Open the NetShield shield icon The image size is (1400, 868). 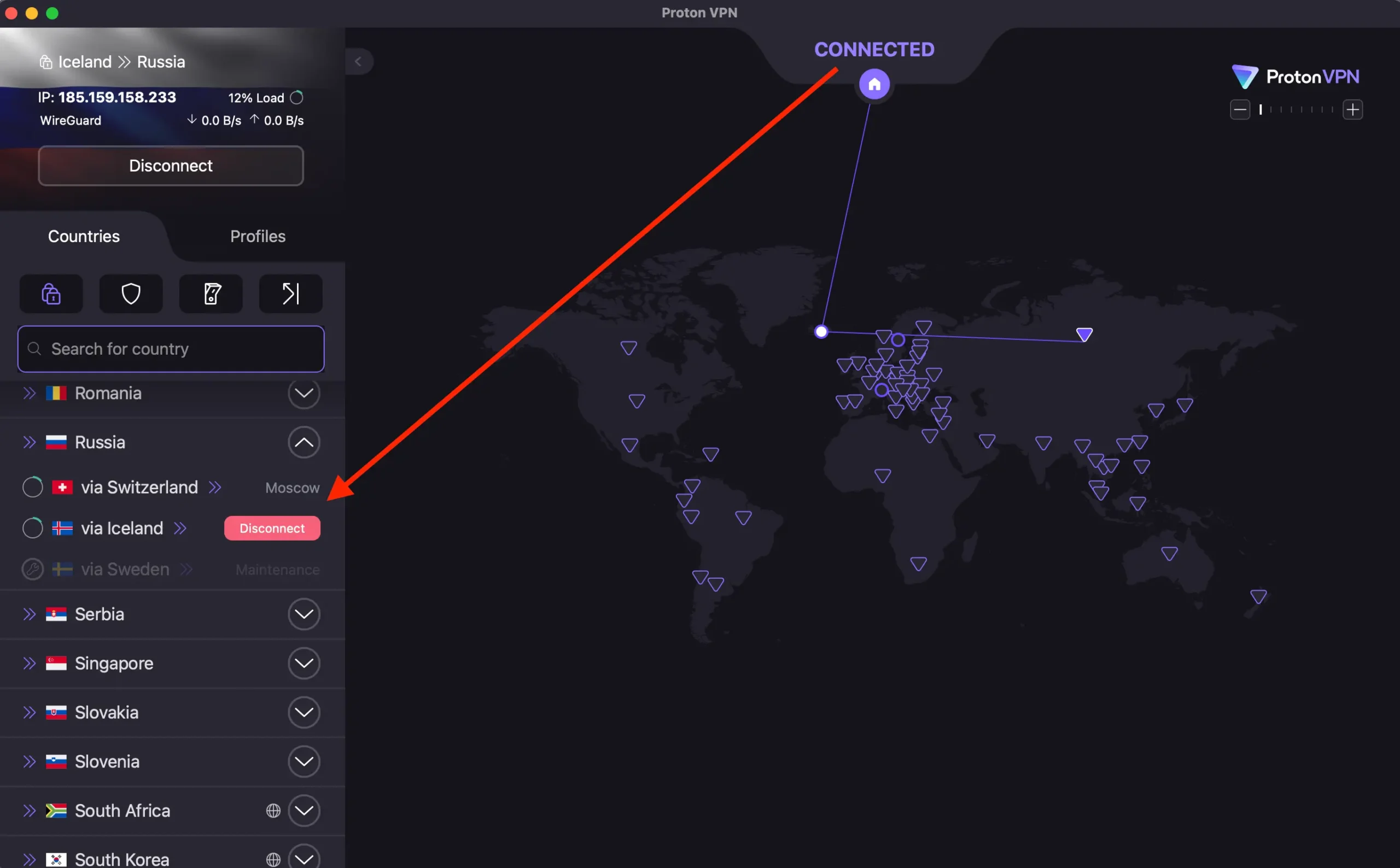pos(130,294)
